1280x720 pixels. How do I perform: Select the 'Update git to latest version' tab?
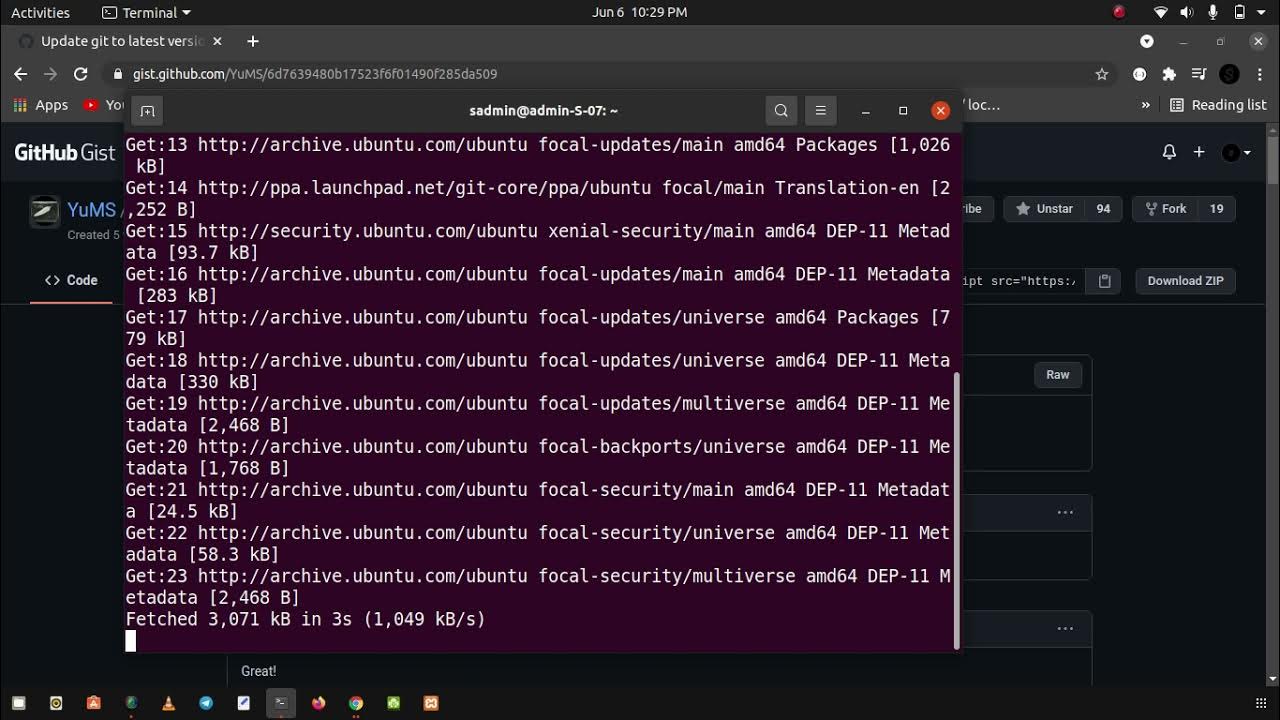tap(120, 41)
